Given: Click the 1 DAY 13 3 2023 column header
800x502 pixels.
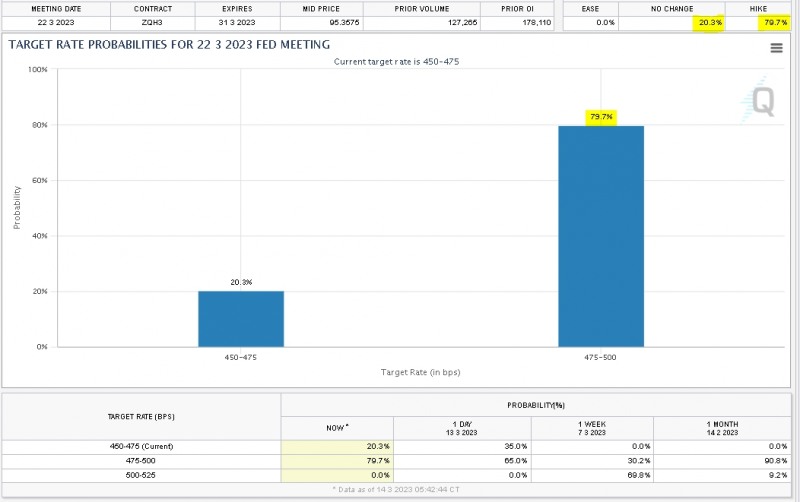Looking at the screenshot, I should point(462,429).
